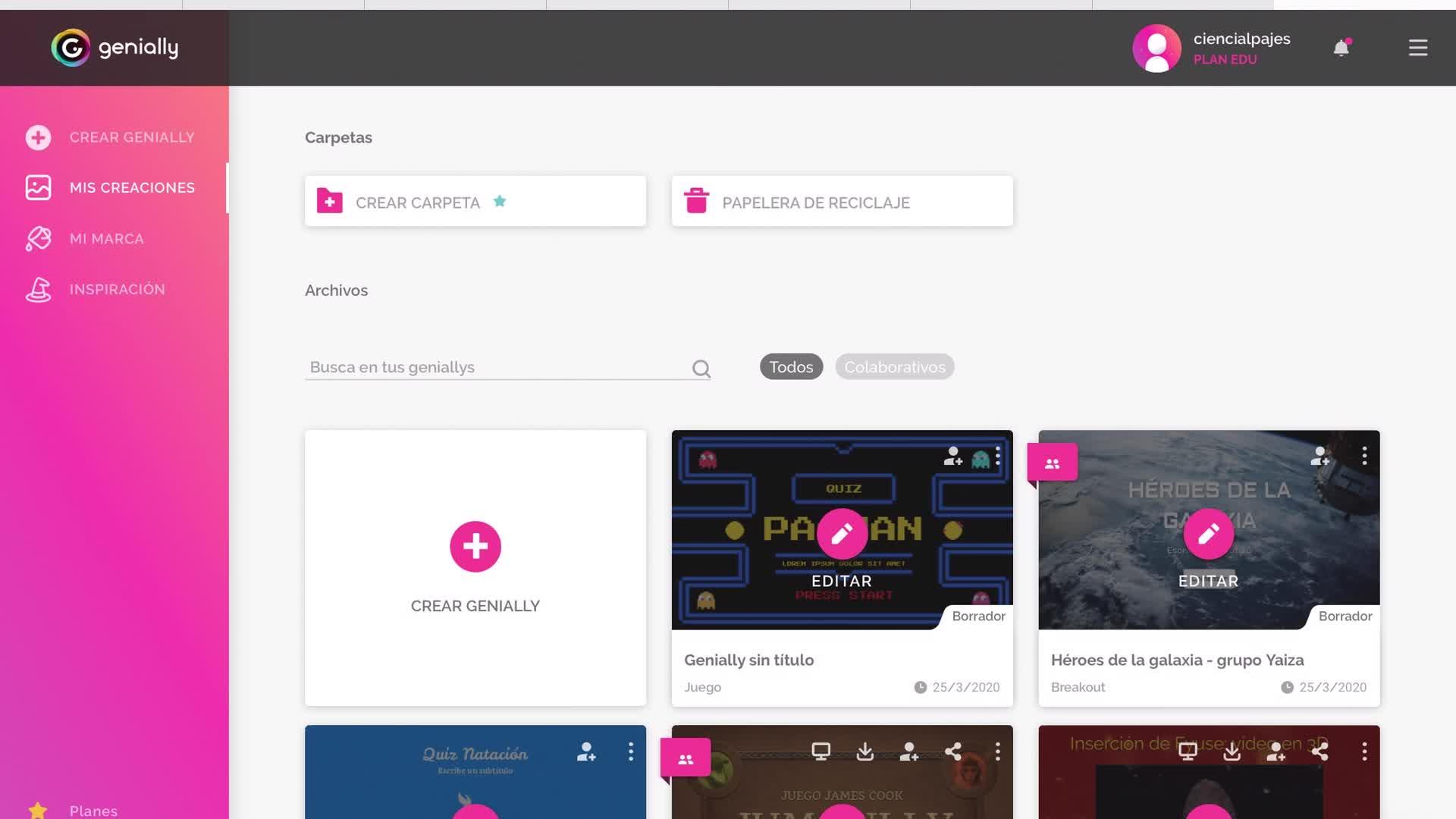1456x819 pixels.
Task: Add collaborator on Héroes de la galaxia card
Action: pyautogui.click(x=1319, y=456)
